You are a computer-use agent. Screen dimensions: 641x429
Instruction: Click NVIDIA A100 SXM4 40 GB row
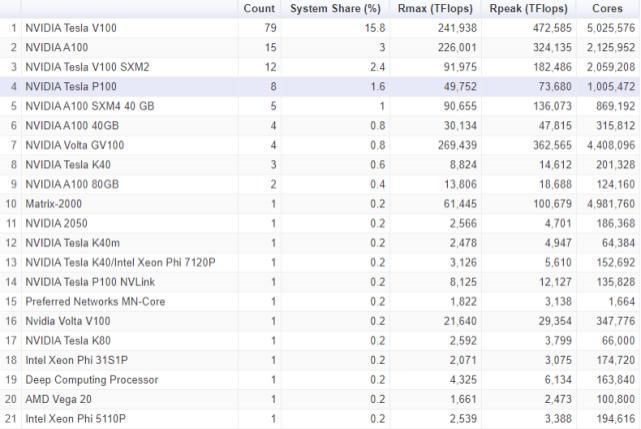(x=320, y=106)
